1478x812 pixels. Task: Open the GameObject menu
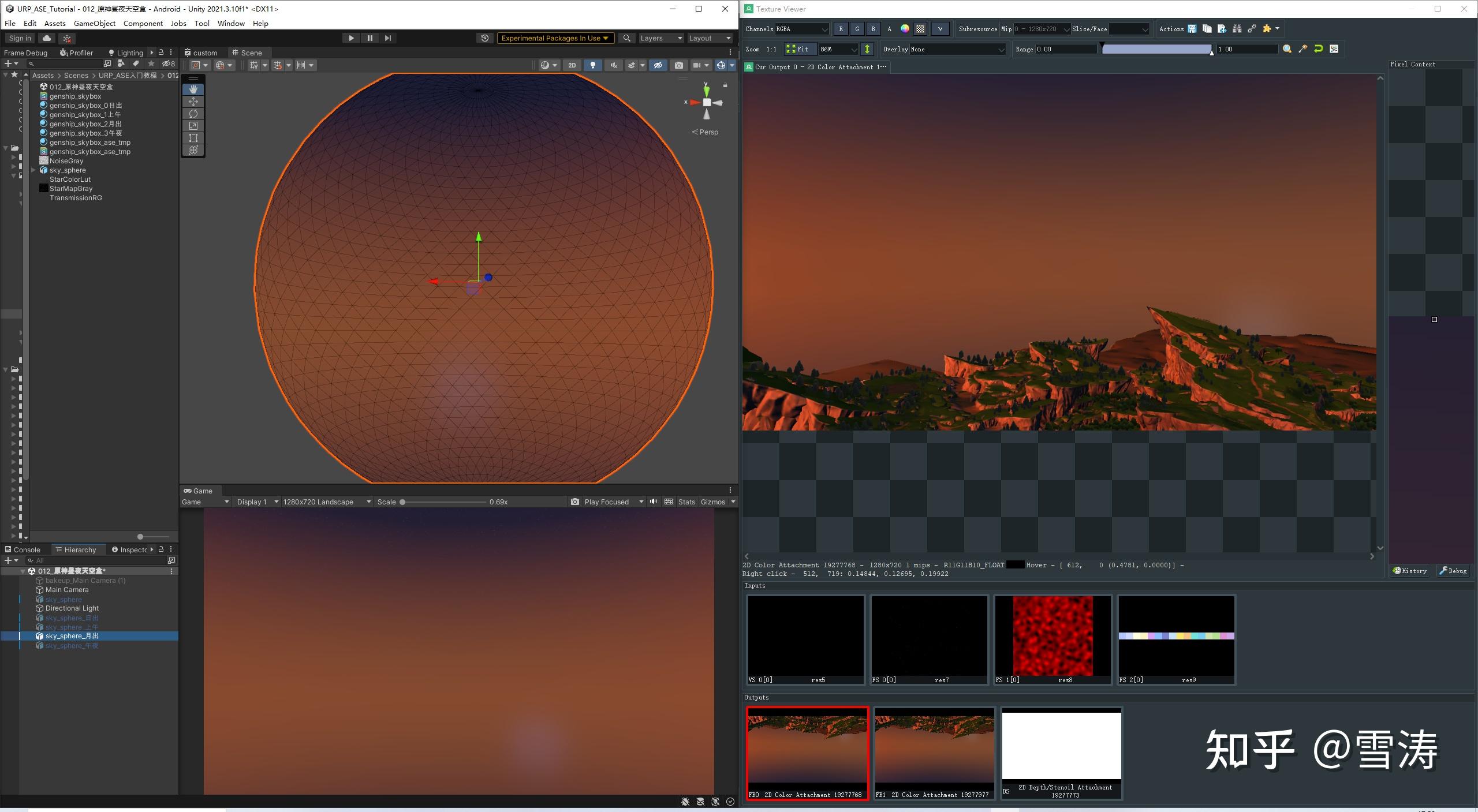pos(95,23)
